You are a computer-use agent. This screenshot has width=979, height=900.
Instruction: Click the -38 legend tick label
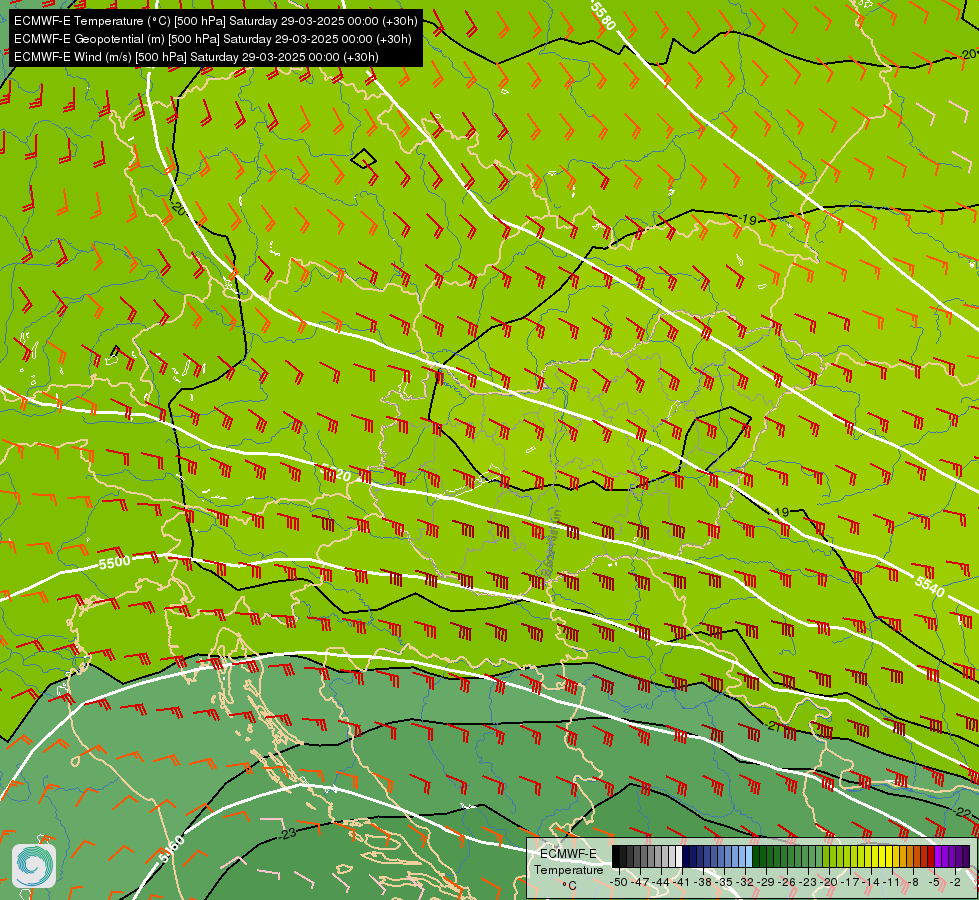click(704, 882)
